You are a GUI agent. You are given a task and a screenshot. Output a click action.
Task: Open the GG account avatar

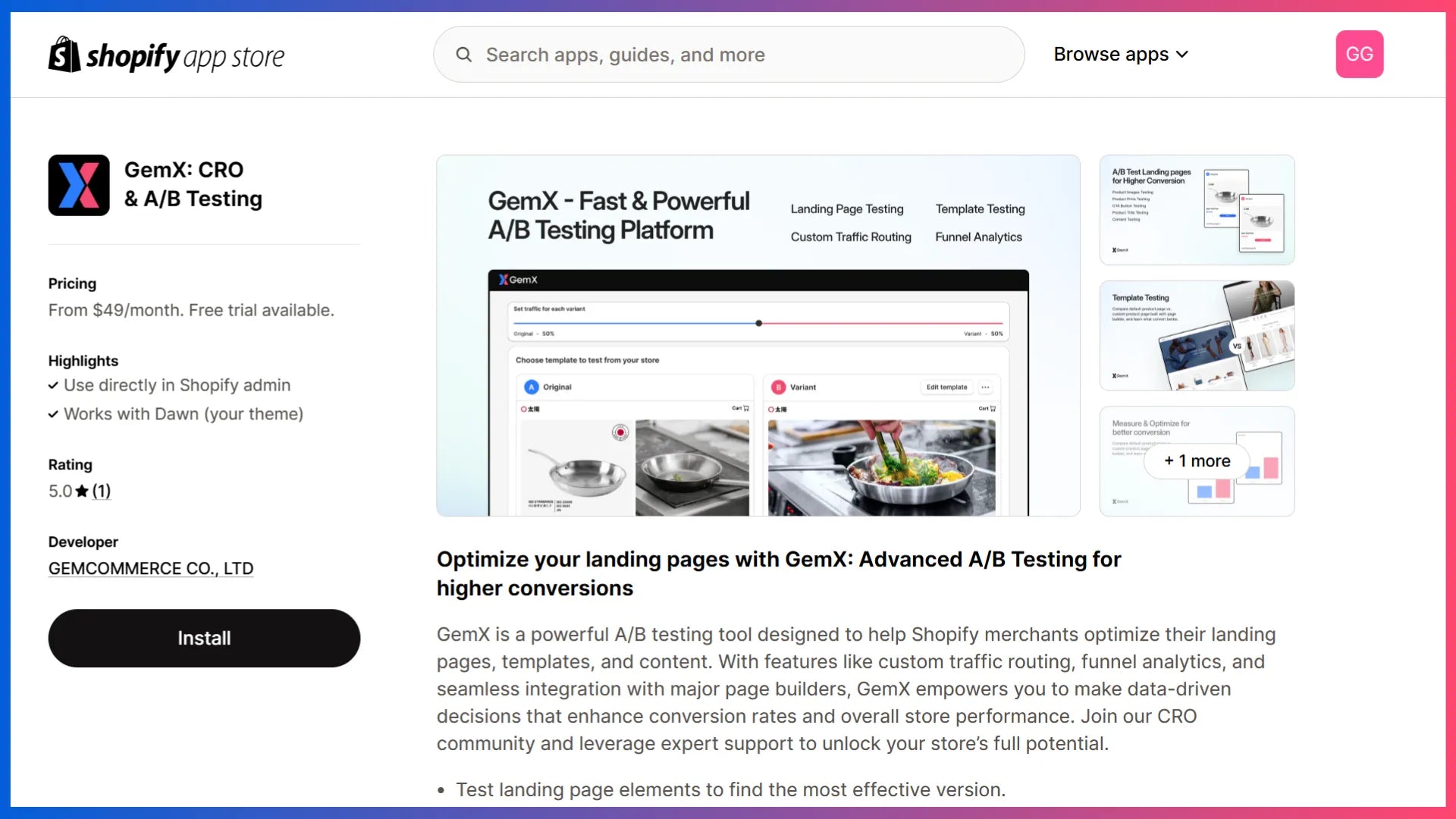(1359, 54)
